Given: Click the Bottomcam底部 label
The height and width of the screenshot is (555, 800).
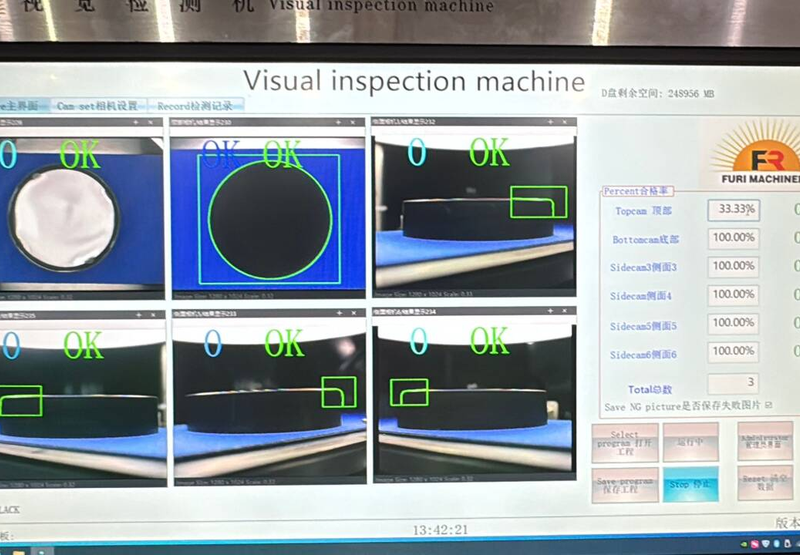Looking at the screenshot, I should pos(645,239).
